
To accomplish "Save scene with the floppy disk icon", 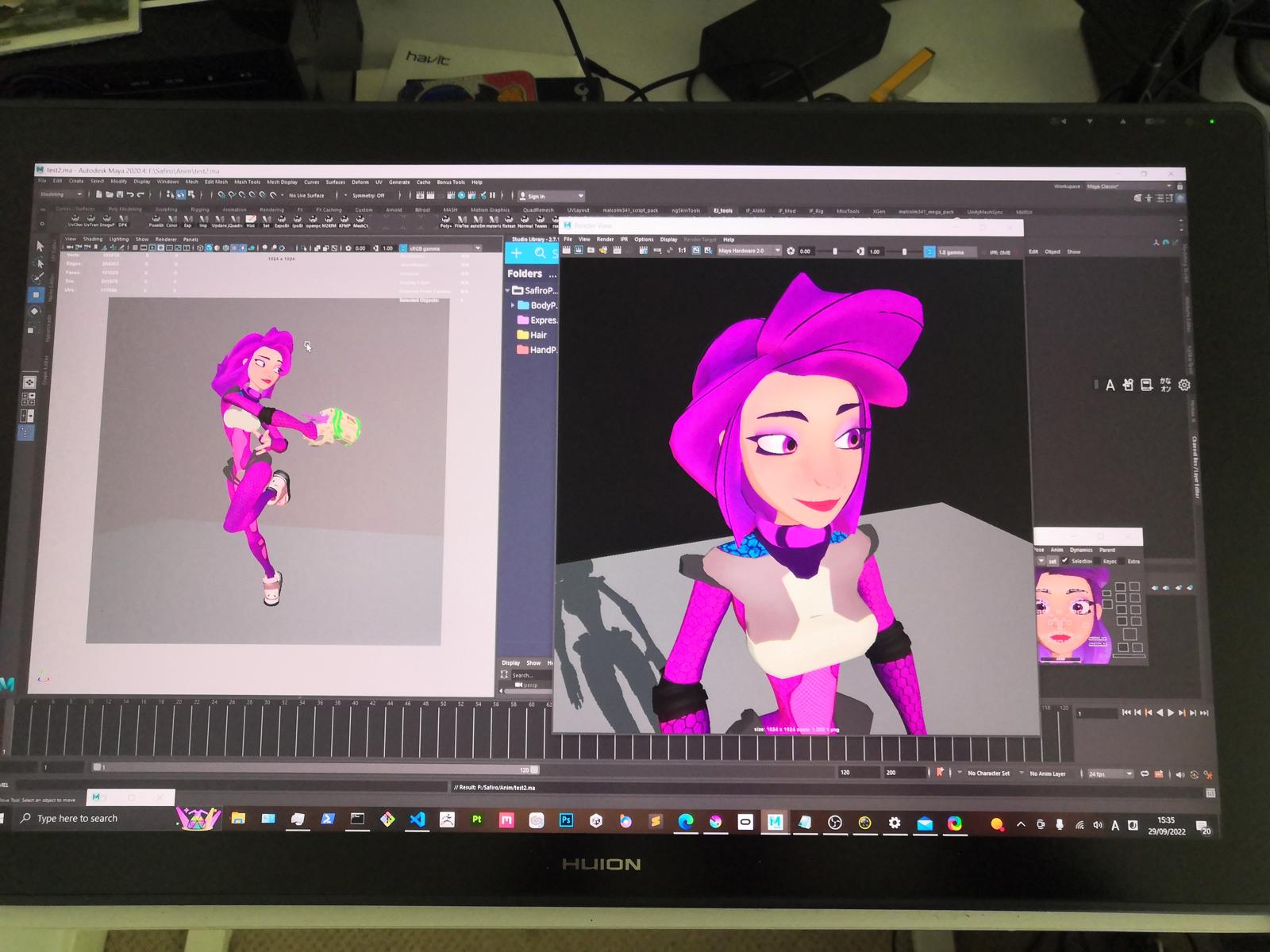I will [119, 194].
